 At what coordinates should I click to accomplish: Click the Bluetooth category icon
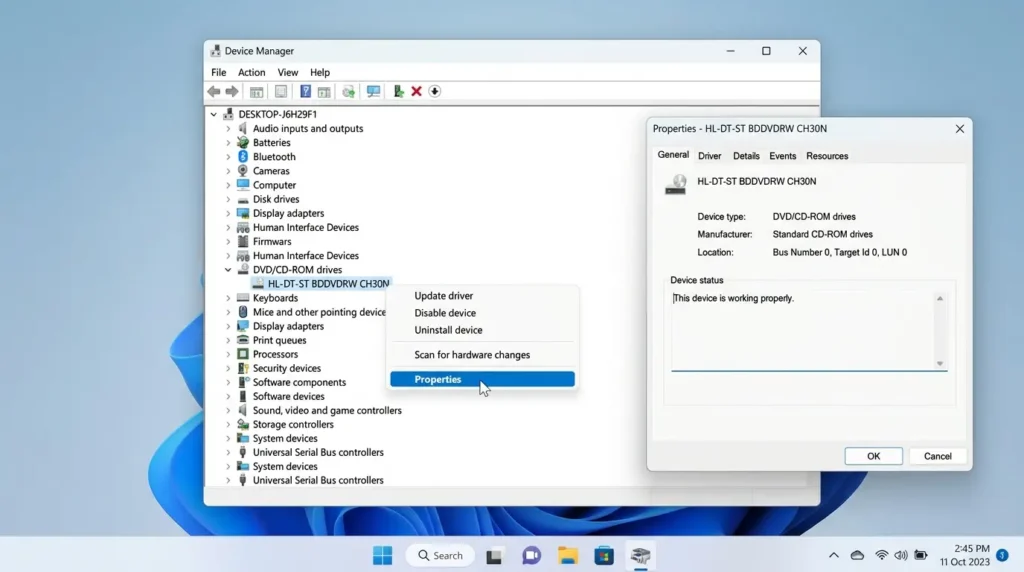[x=243, y=157]
